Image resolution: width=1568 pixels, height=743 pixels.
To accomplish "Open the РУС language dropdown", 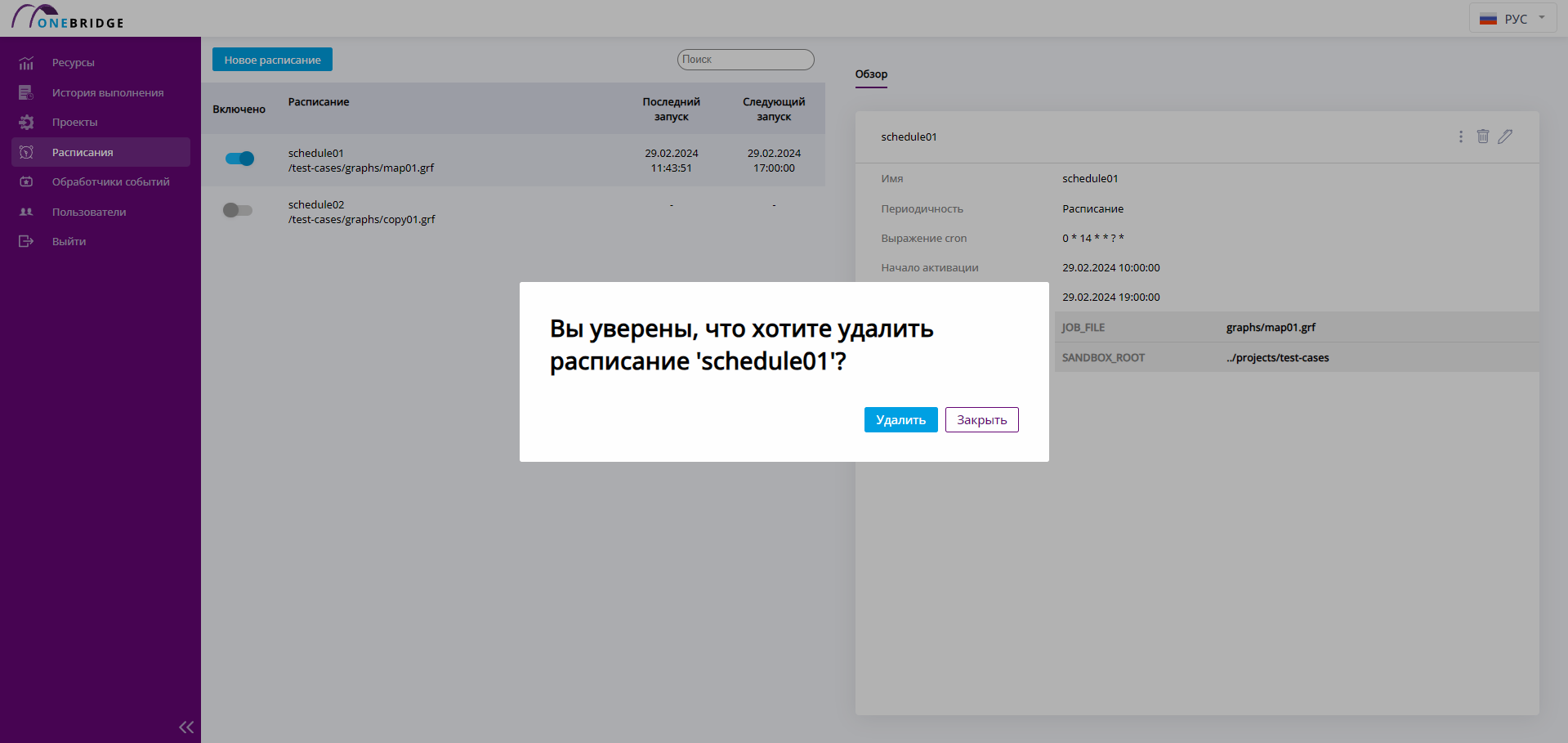I will pos(1513,18).
